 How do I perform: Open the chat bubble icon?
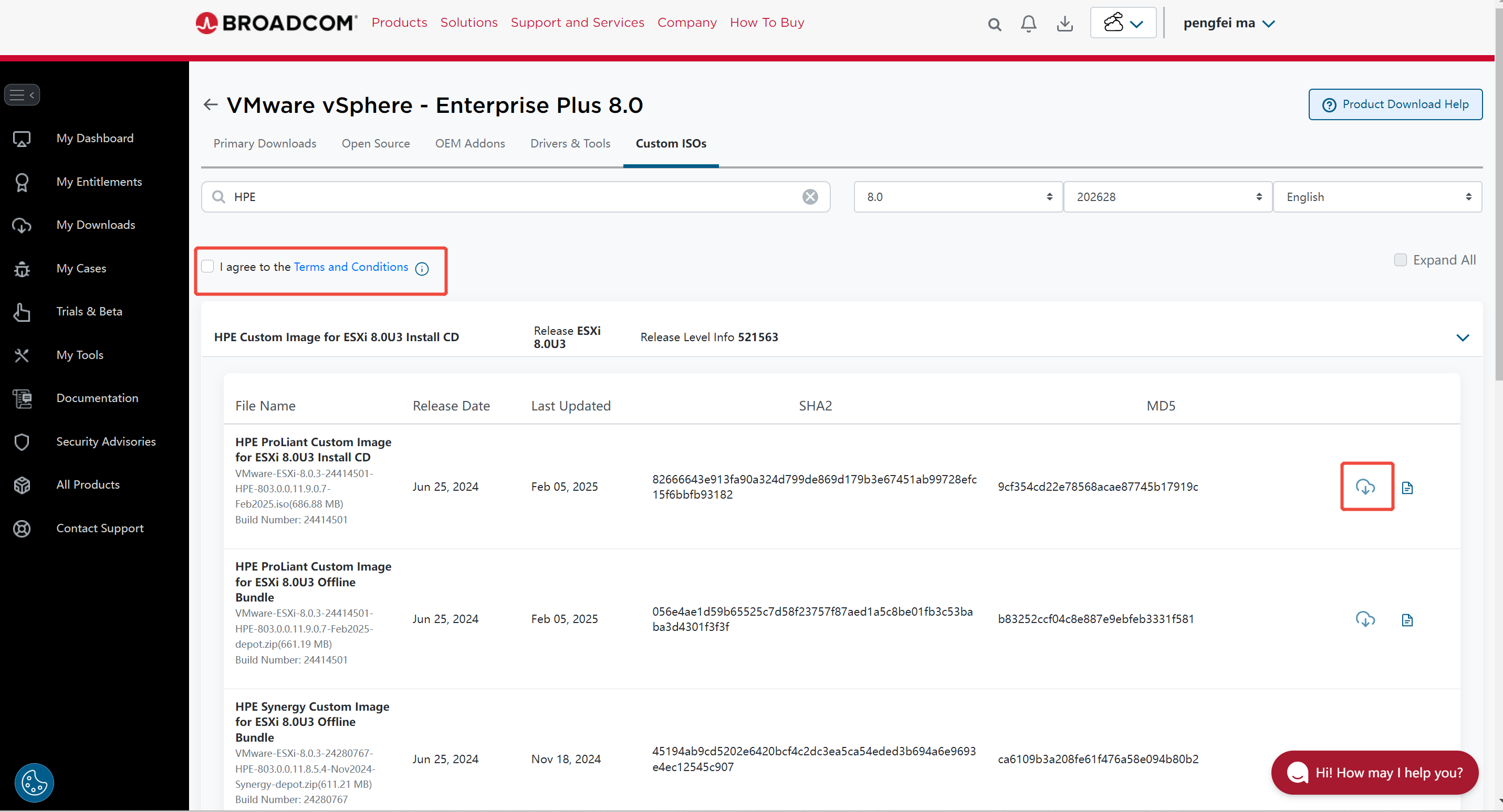click(1298, 773)
